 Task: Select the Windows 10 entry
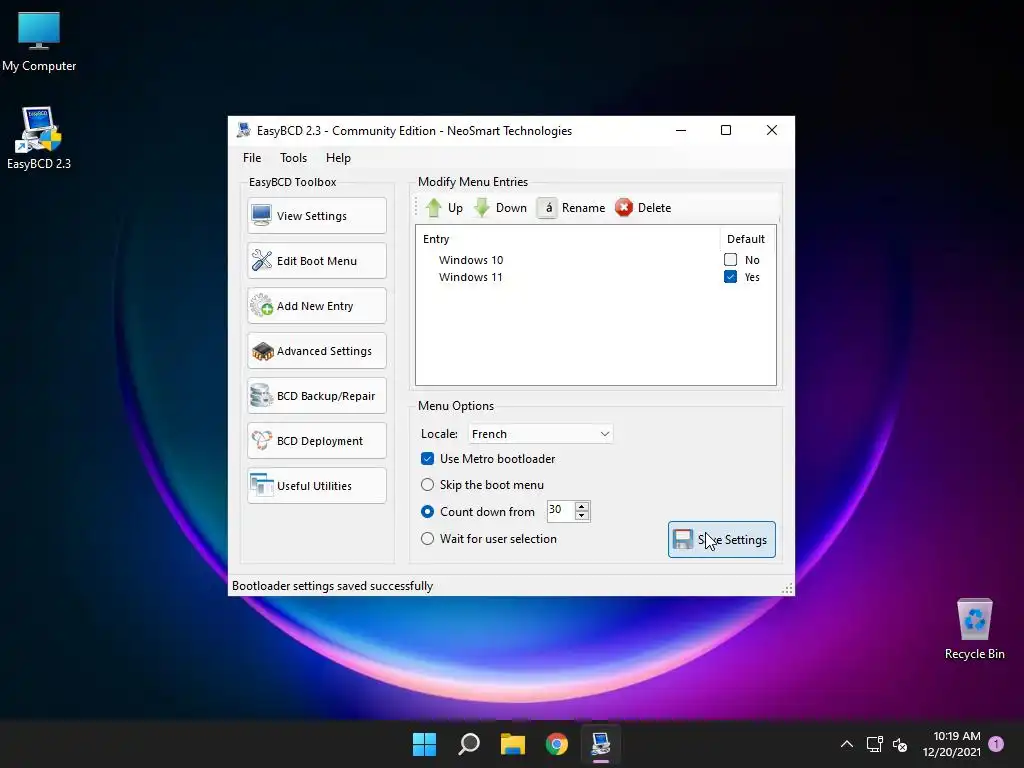tap(471, 260)
